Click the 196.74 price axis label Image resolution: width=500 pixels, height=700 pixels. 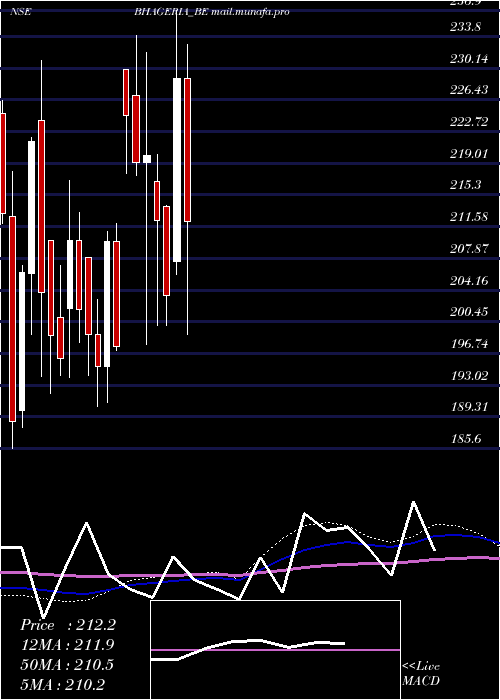click(469, 343)
